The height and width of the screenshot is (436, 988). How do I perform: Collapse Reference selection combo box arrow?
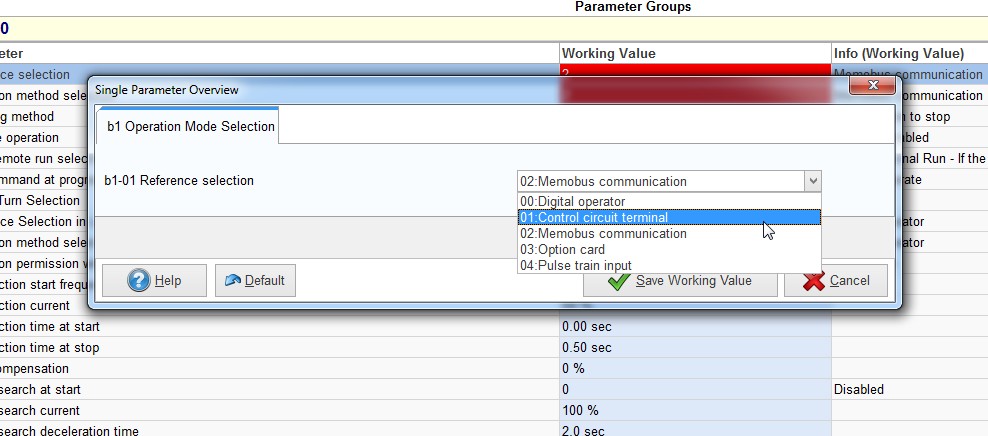coord(813,181)
